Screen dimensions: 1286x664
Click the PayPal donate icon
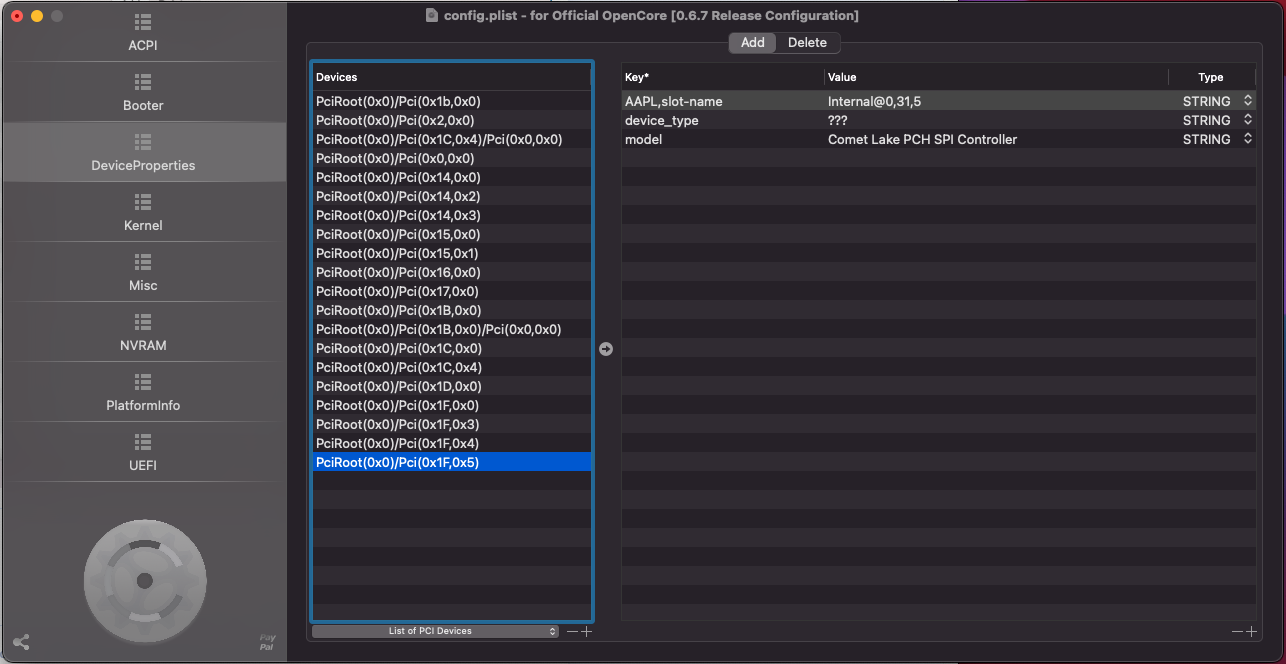tap(267, 642)
